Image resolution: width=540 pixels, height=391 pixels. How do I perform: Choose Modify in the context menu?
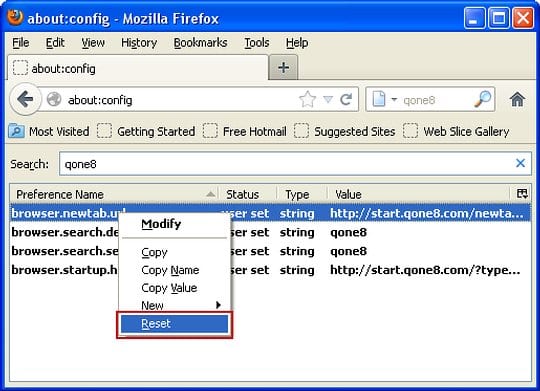click(x=161, y=224)
